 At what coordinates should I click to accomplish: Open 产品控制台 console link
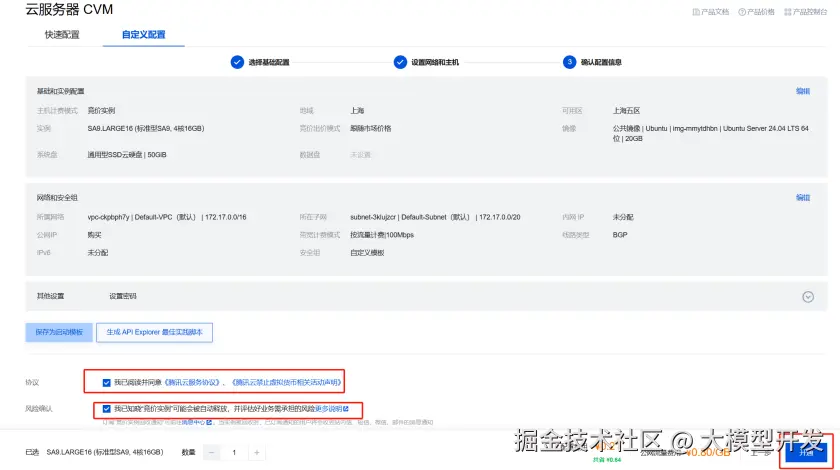coord(805,12)
